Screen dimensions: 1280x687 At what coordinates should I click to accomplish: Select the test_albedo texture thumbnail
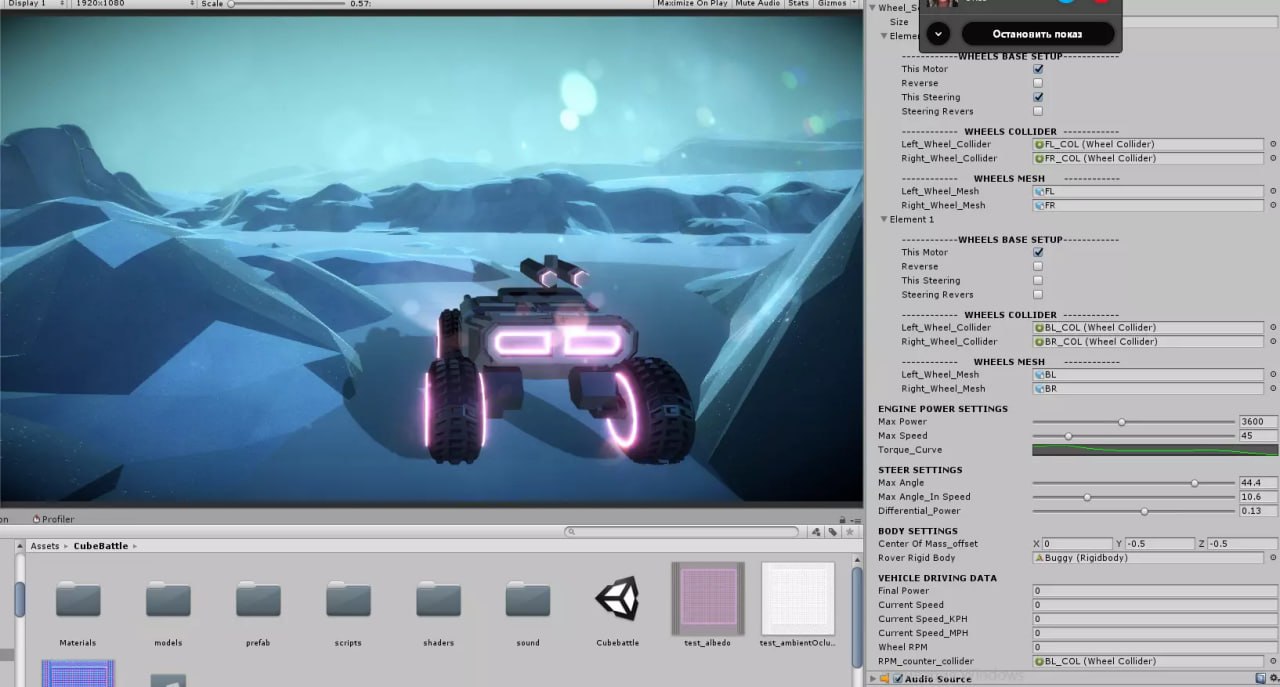click(707, 599)
